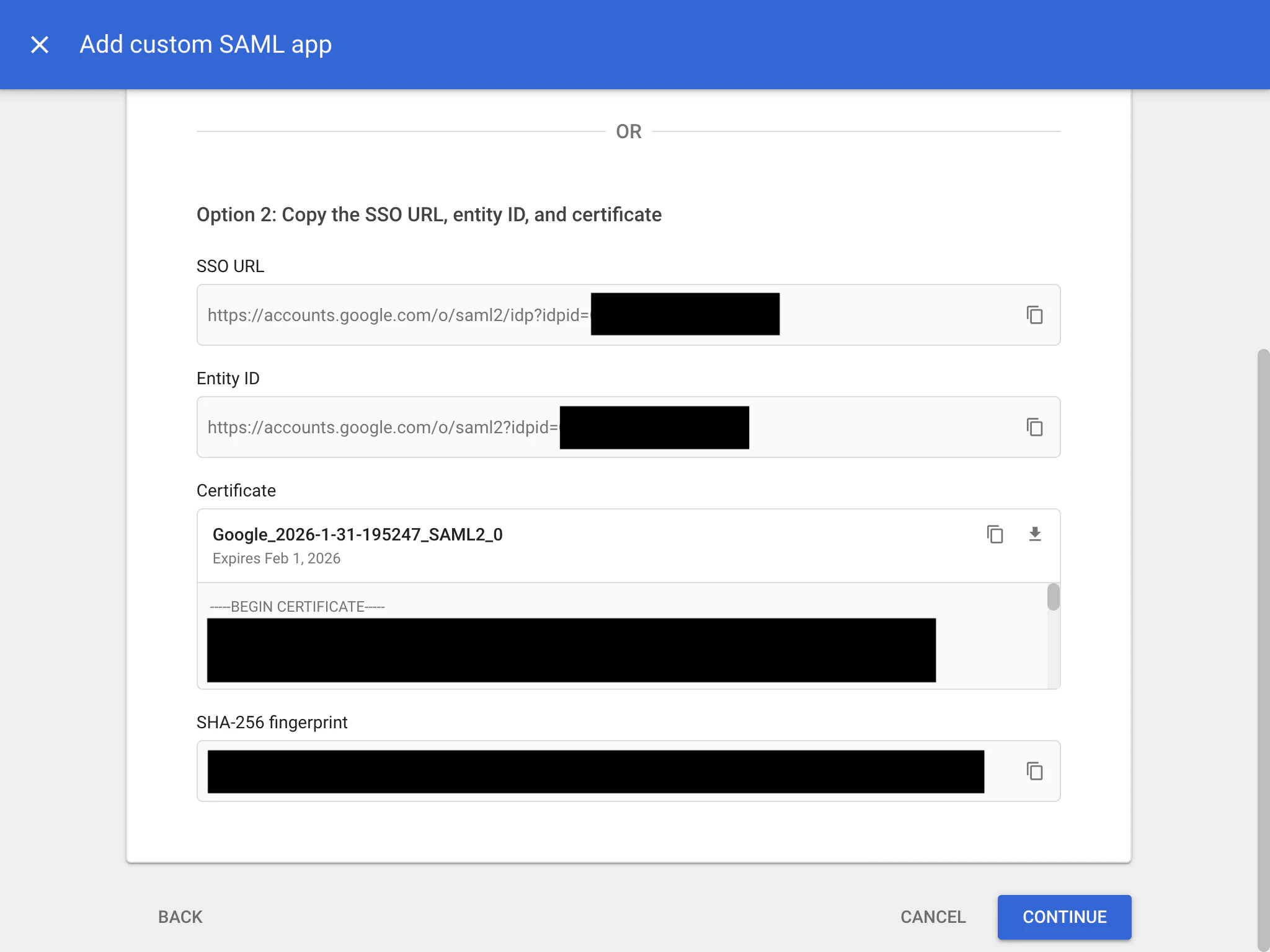Click the CANCEL button
Image resolution: width=1270 pixels, height=952 pixels.
tap(933, 917)
